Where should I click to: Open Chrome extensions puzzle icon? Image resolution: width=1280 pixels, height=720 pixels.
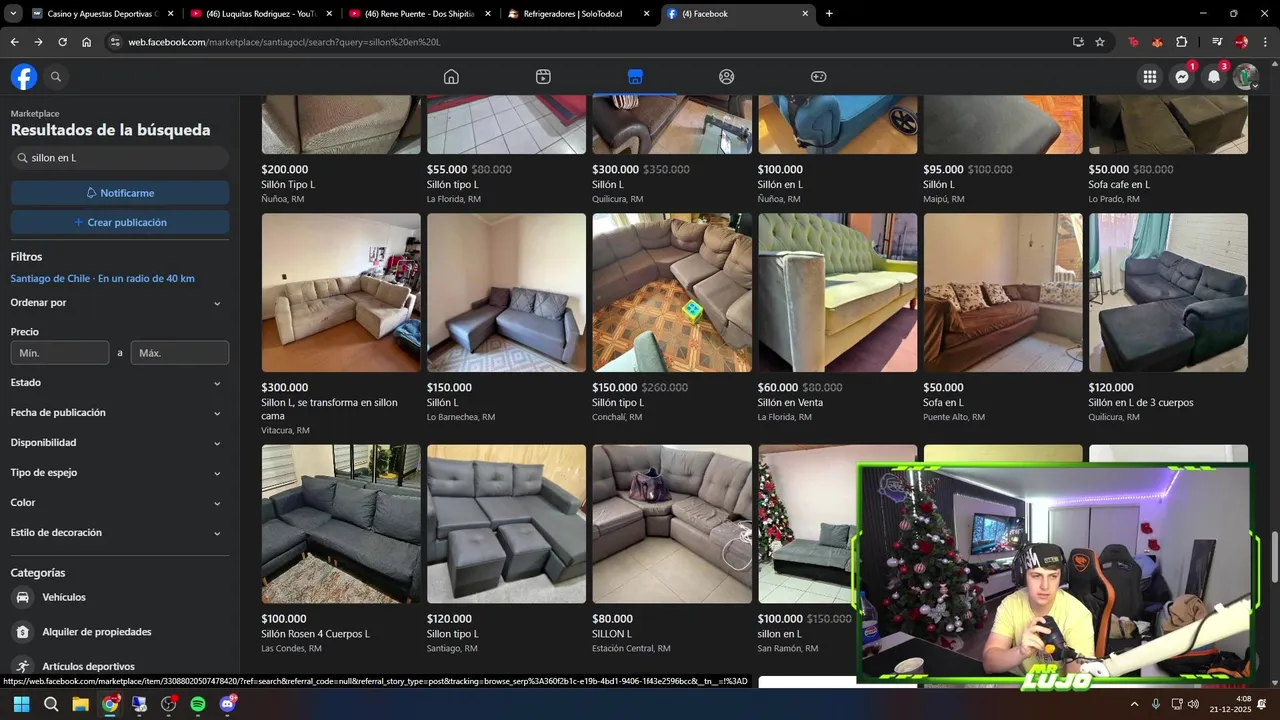(x=1182, y=42)
